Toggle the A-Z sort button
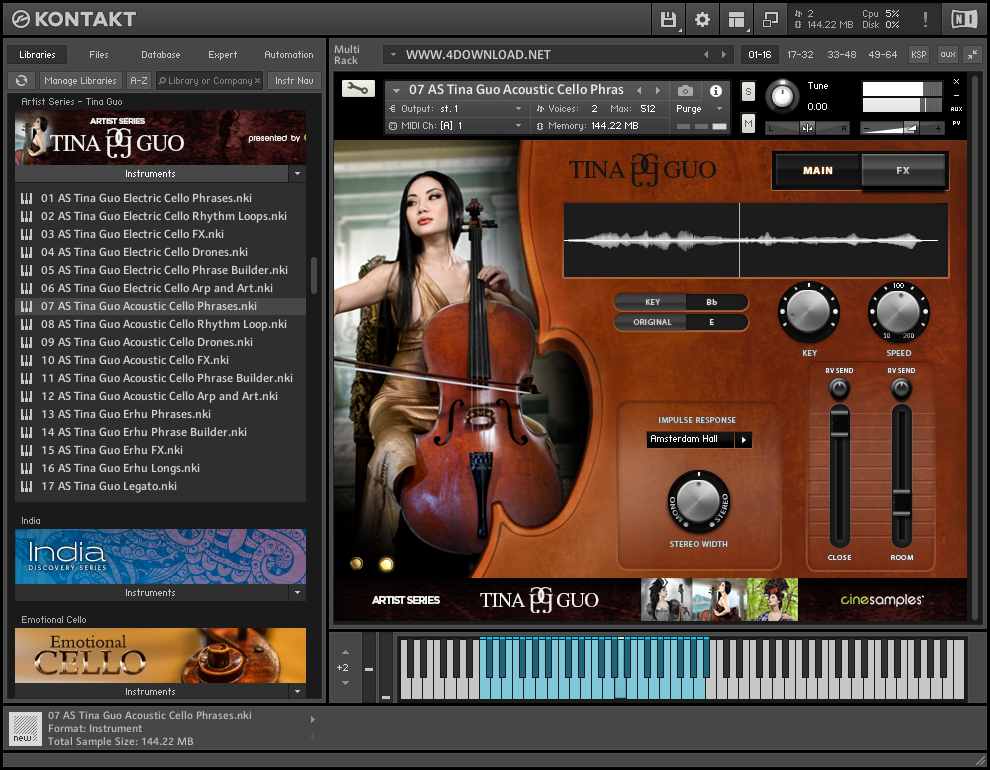The width and height of the screenshot is (990, 770). click(x=139, y=81)
